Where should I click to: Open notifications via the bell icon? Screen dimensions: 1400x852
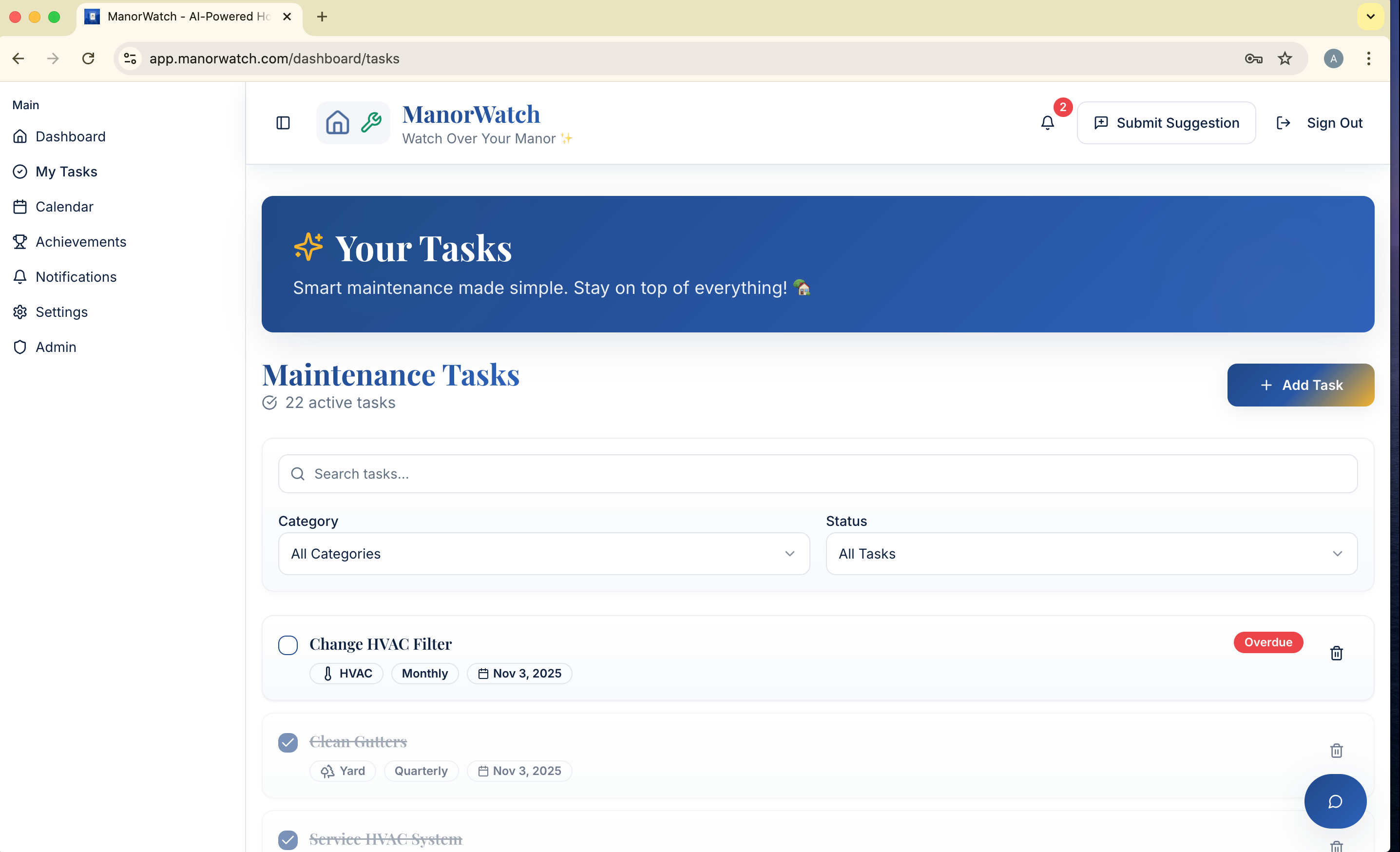coord(1047,123)
